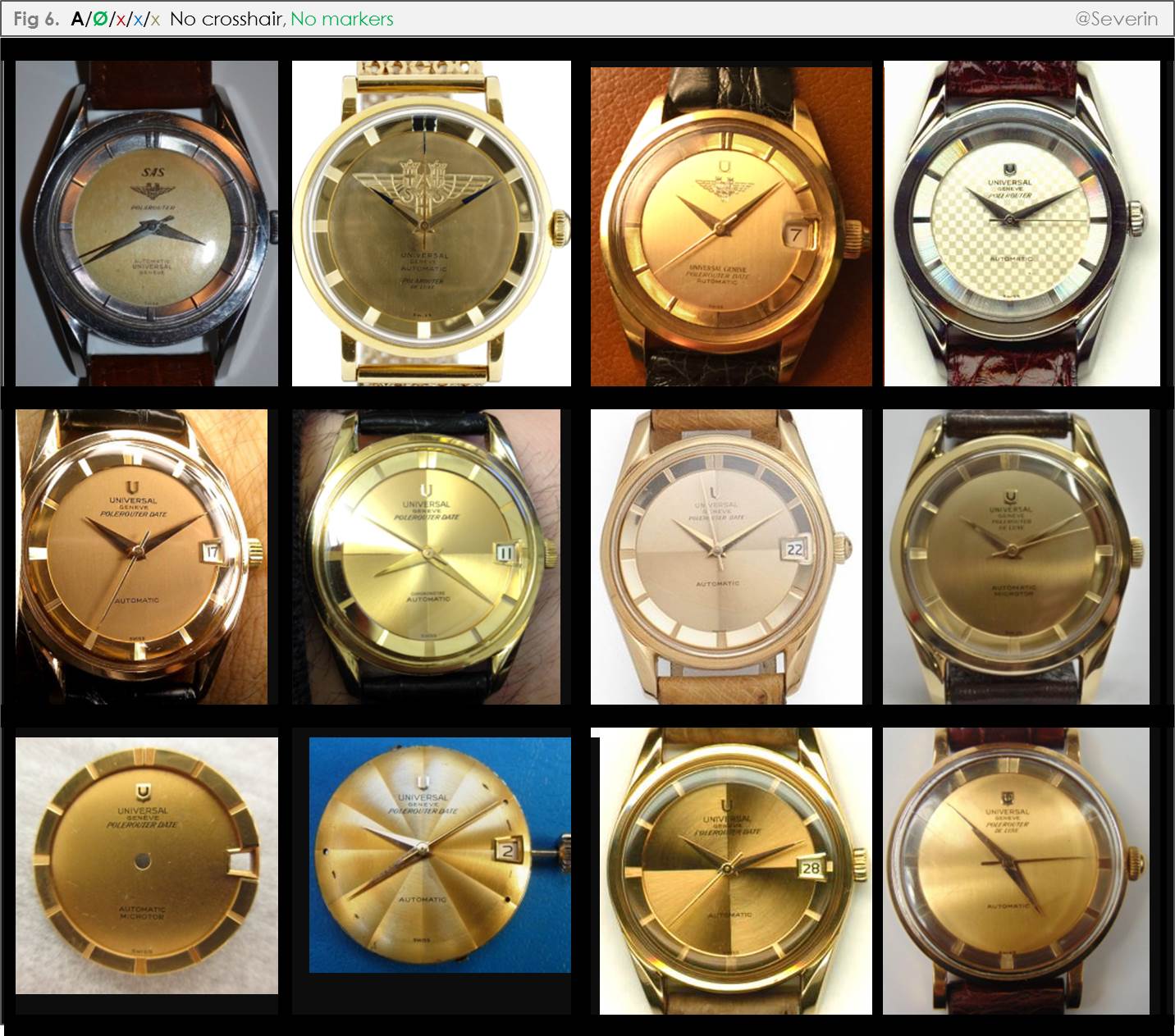This screenshot has height=1036, width=1175.
Task: Select the checkered dial watch photo
Action: pos(1022,223)
